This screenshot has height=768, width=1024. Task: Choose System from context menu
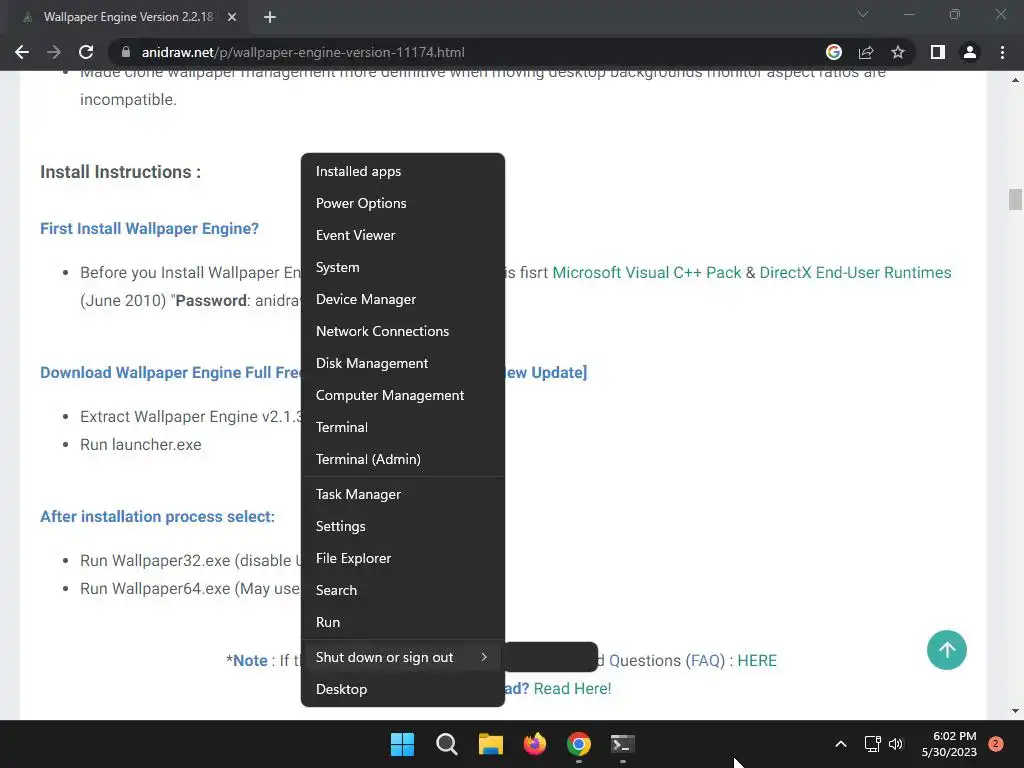pos(403,267)
